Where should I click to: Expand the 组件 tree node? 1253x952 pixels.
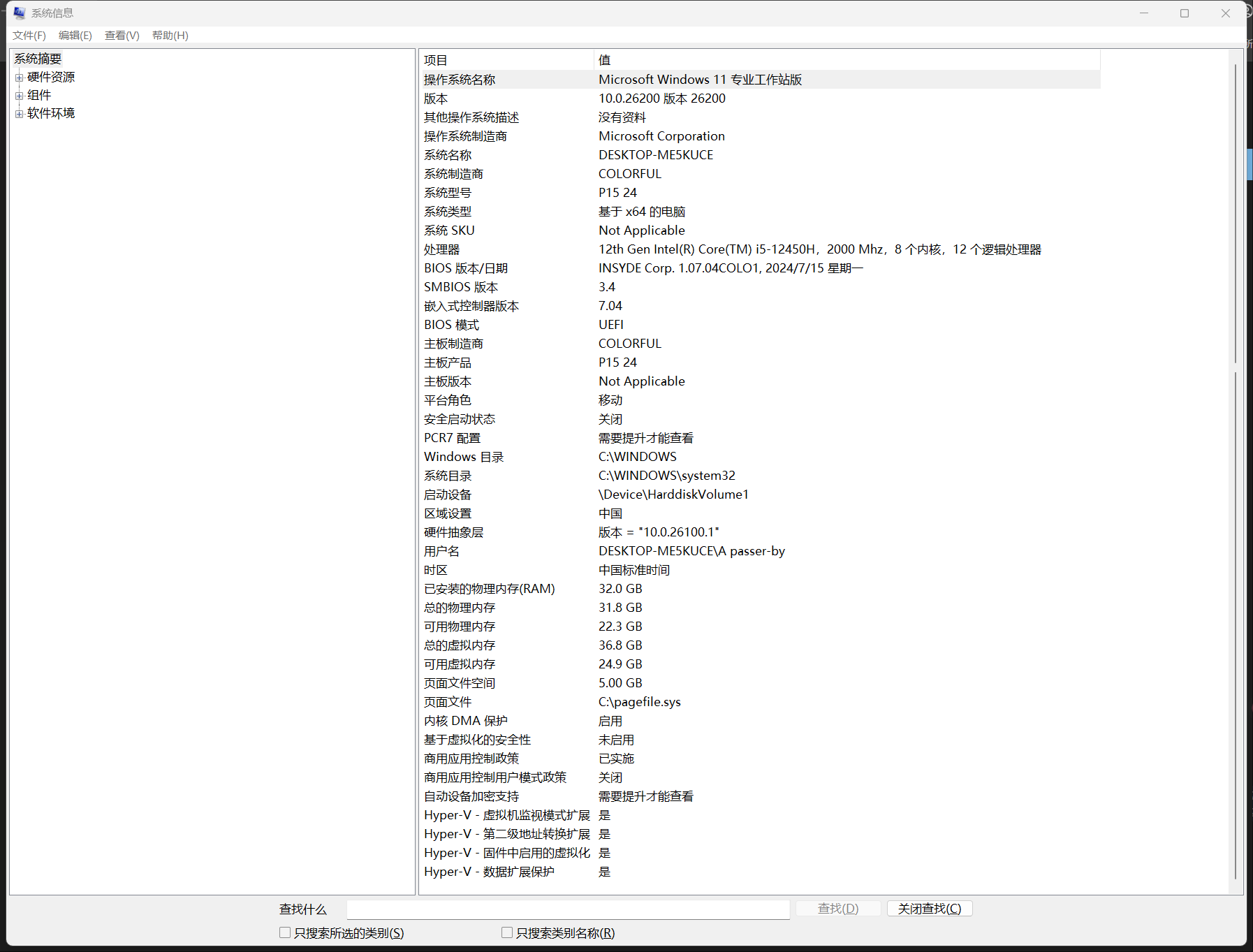(20, 96)
